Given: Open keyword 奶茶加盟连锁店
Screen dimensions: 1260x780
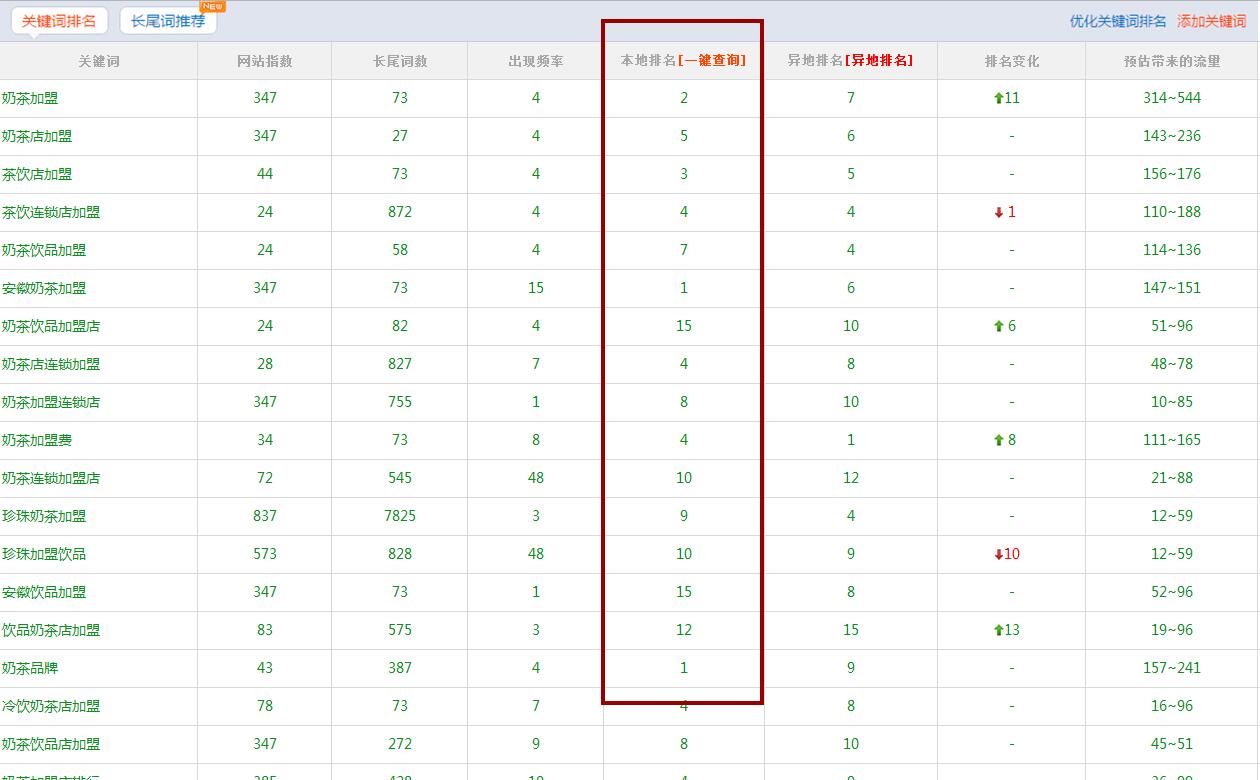Looking at the screenshot, I should tap(51, 402).
